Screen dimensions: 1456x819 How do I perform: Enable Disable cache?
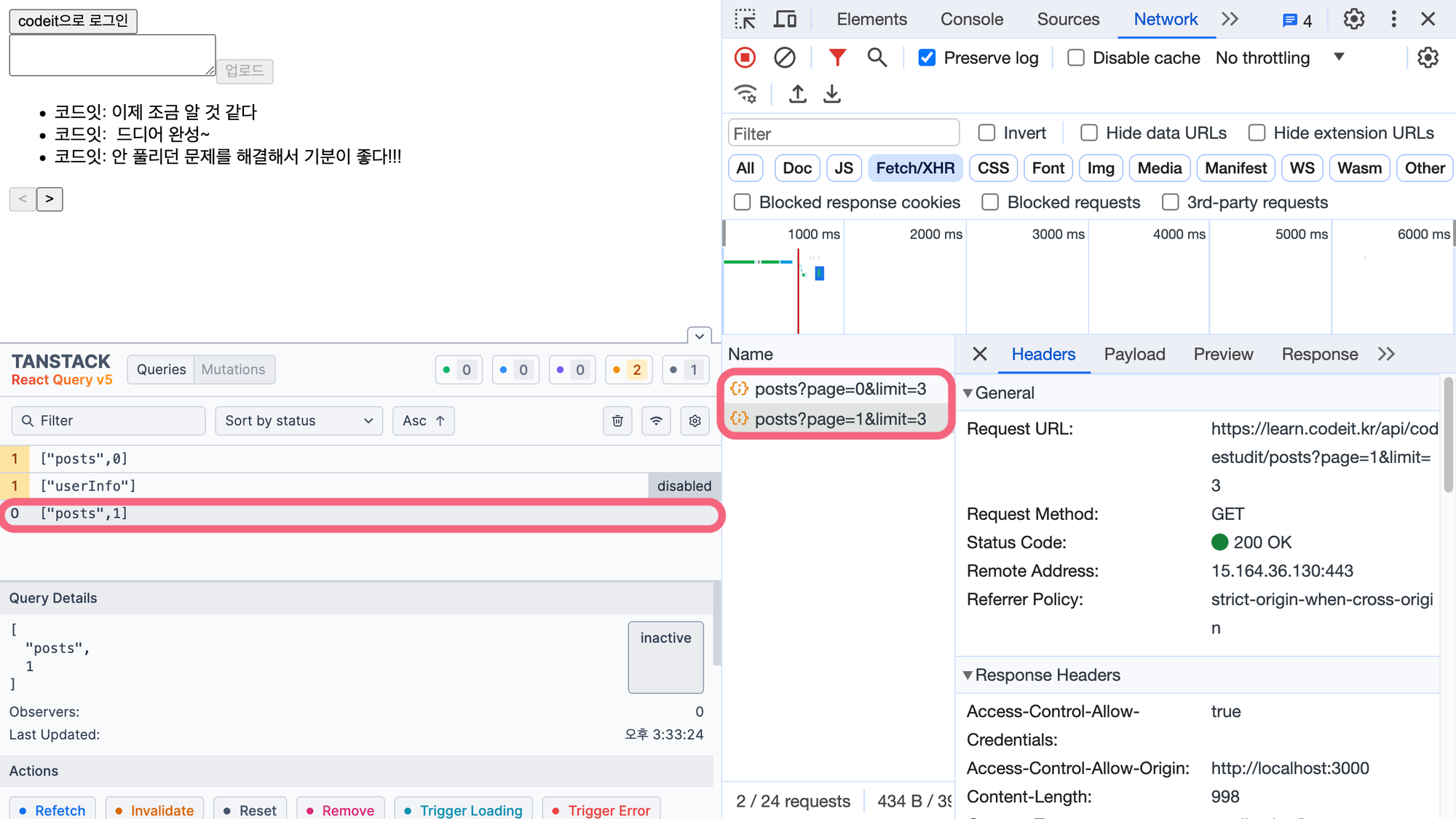(1075, 58)
